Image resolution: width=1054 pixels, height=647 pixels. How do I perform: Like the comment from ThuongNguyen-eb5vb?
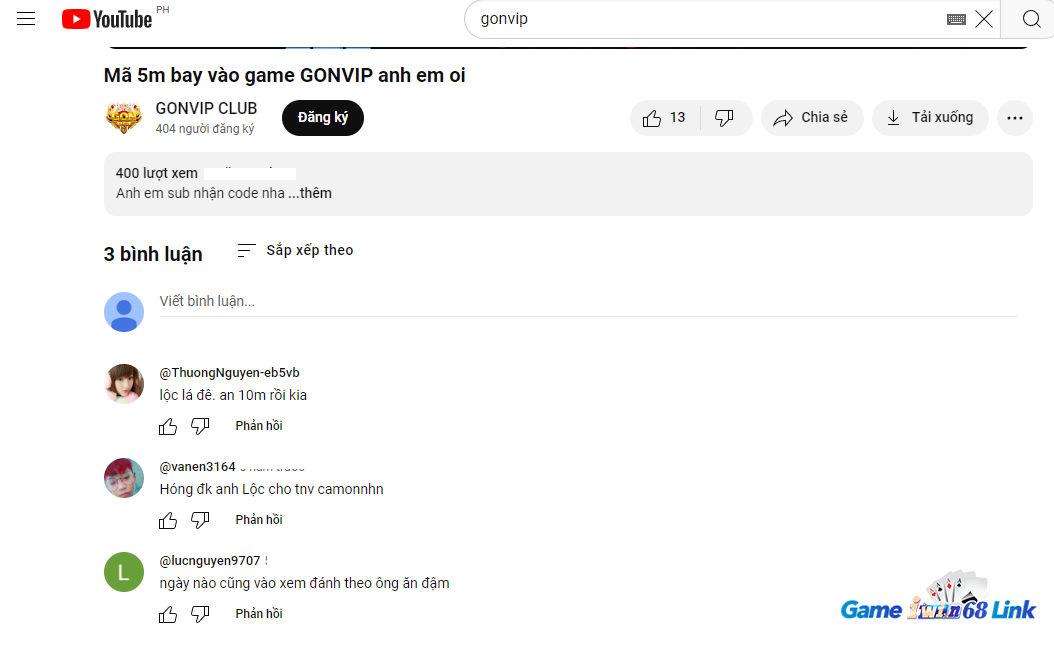coord(168,426)
